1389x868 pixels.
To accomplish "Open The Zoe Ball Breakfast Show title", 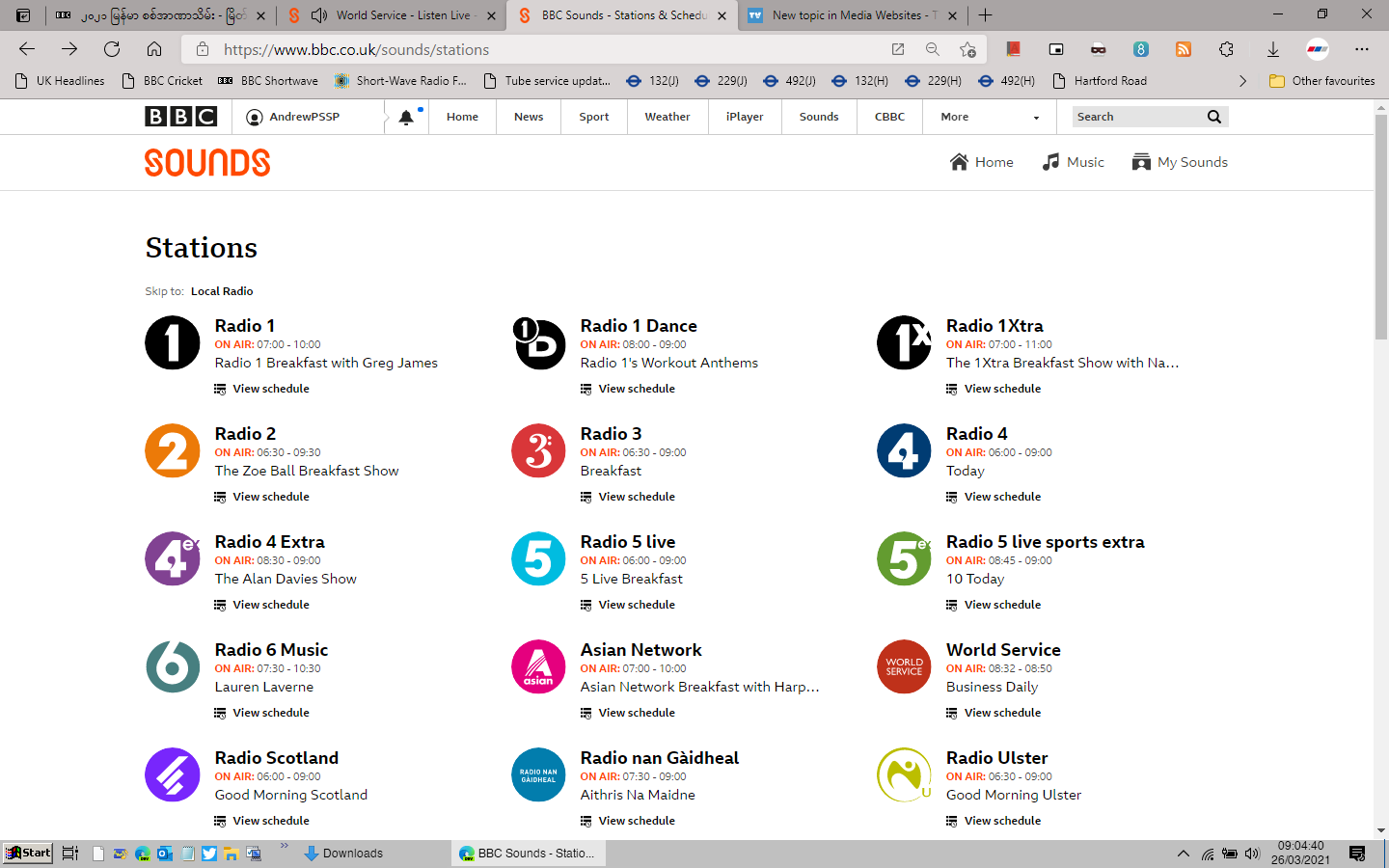I will (307, 471).
